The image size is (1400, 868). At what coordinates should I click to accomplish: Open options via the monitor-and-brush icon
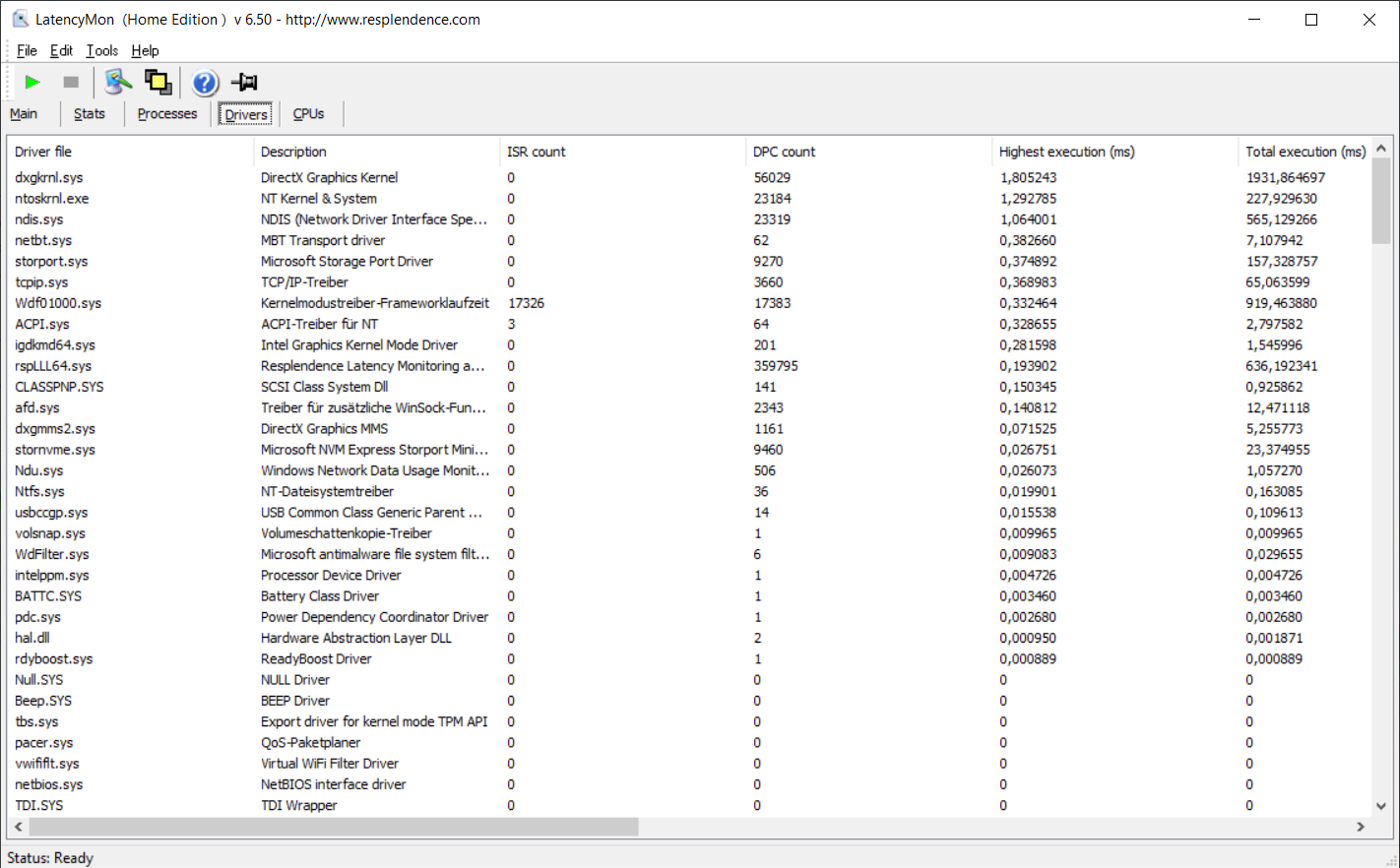pos(118,83)
